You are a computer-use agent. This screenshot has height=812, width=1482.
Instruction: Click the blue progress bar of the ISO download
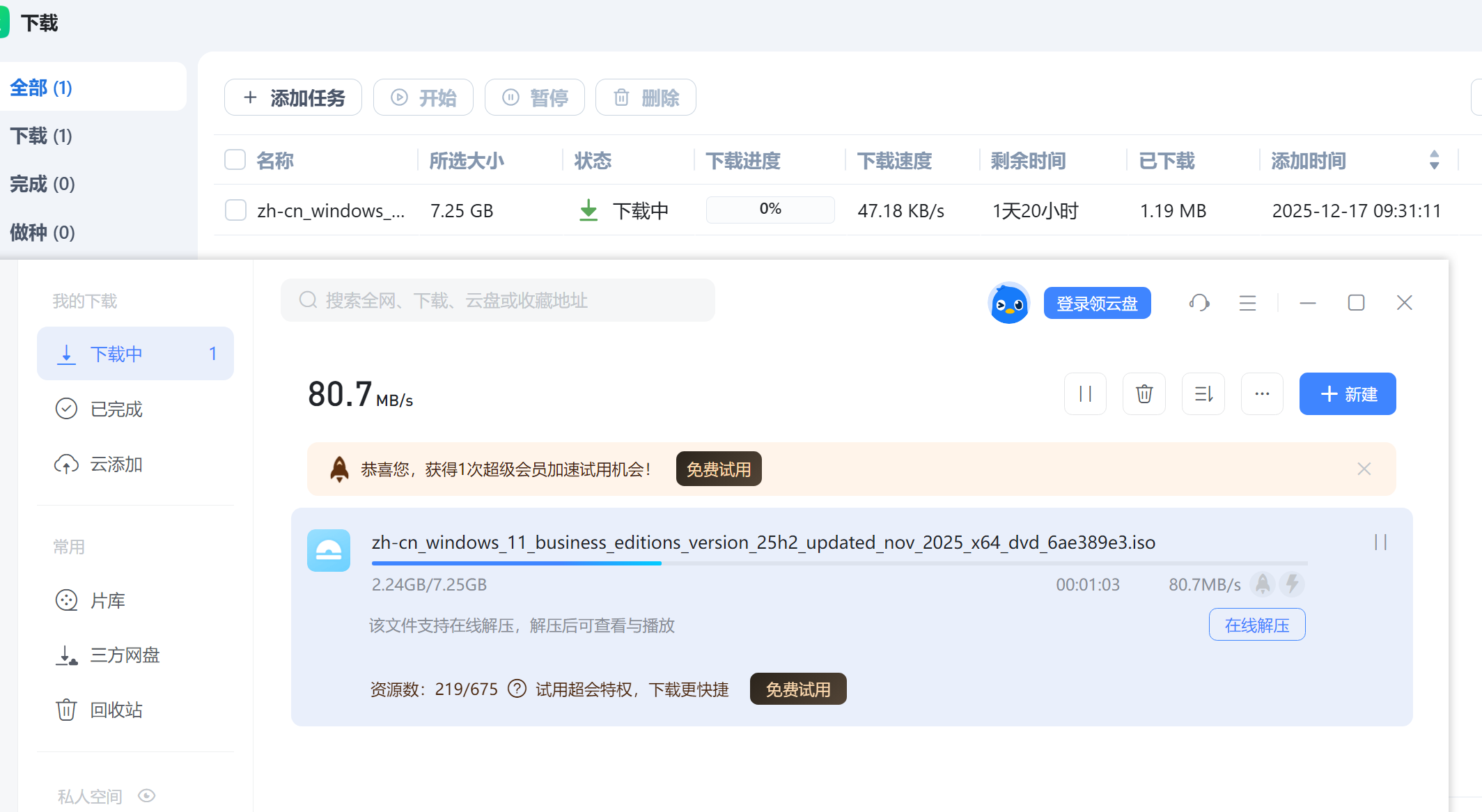pyautogui.click(x=515, y=563)
